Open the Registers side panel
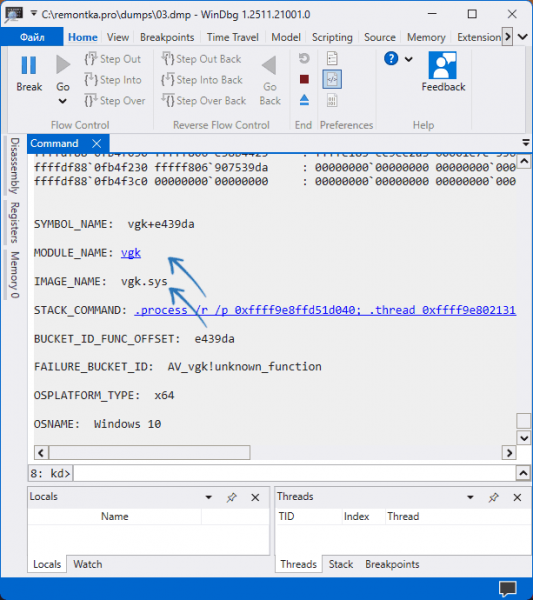This screenshot has height=600, width=533. [14, 222]
